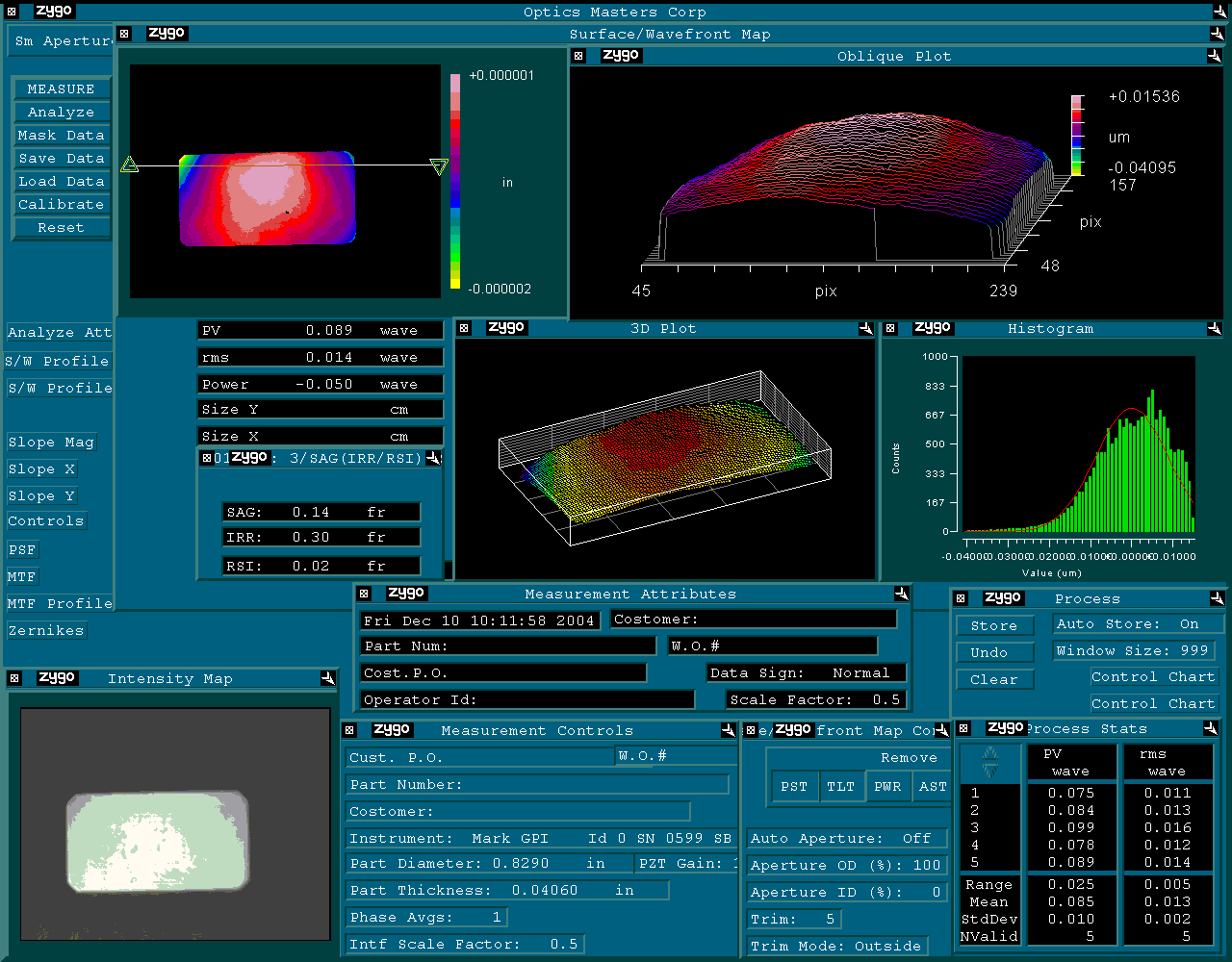Click the Undo button in Process

click(994, 652)
